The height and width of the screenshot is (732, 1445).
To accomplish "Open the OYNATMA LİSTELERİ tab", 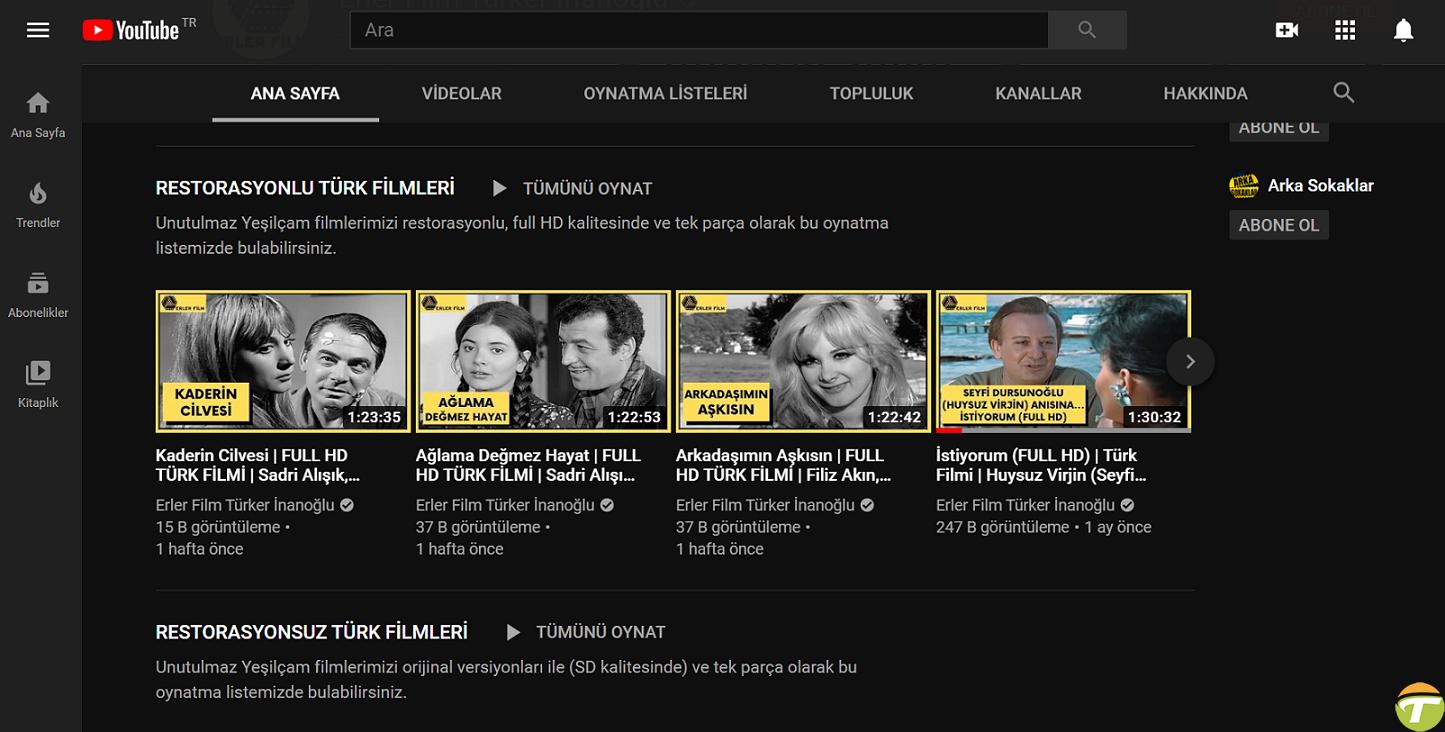I will tap(665, 93).
